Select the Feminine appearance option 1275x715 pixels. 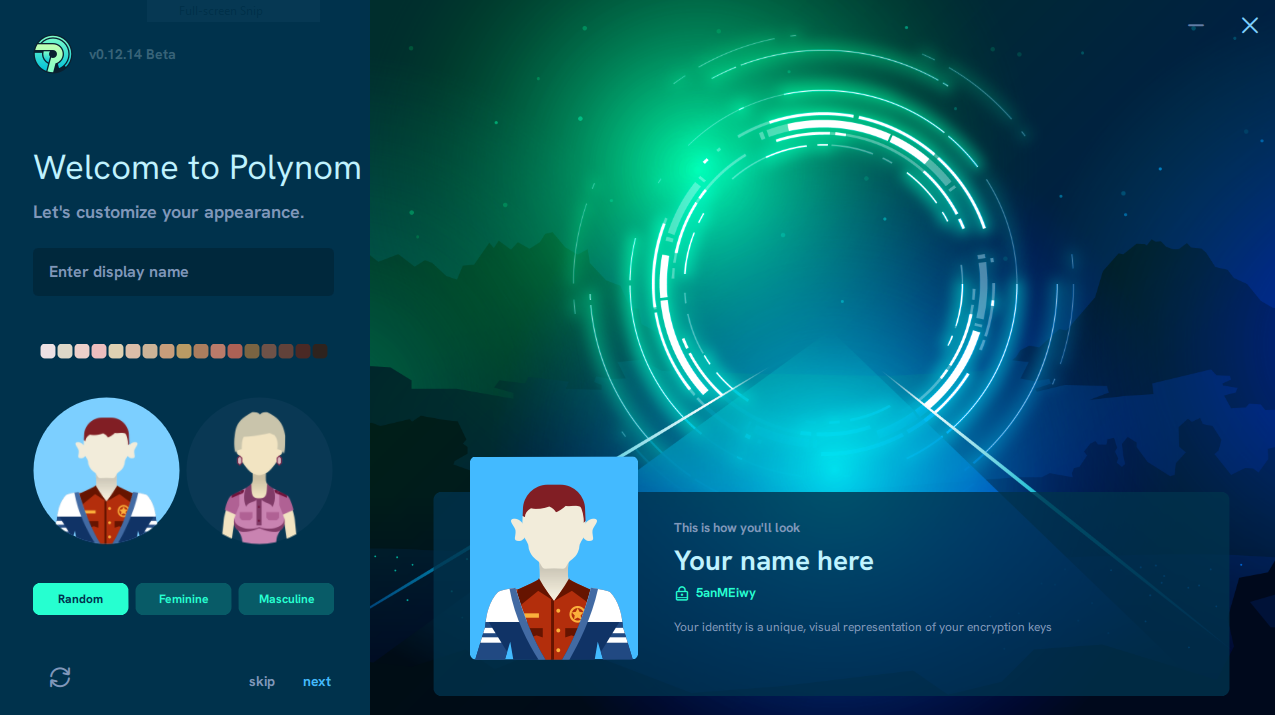pyautogui.click(x=183, y=599)
